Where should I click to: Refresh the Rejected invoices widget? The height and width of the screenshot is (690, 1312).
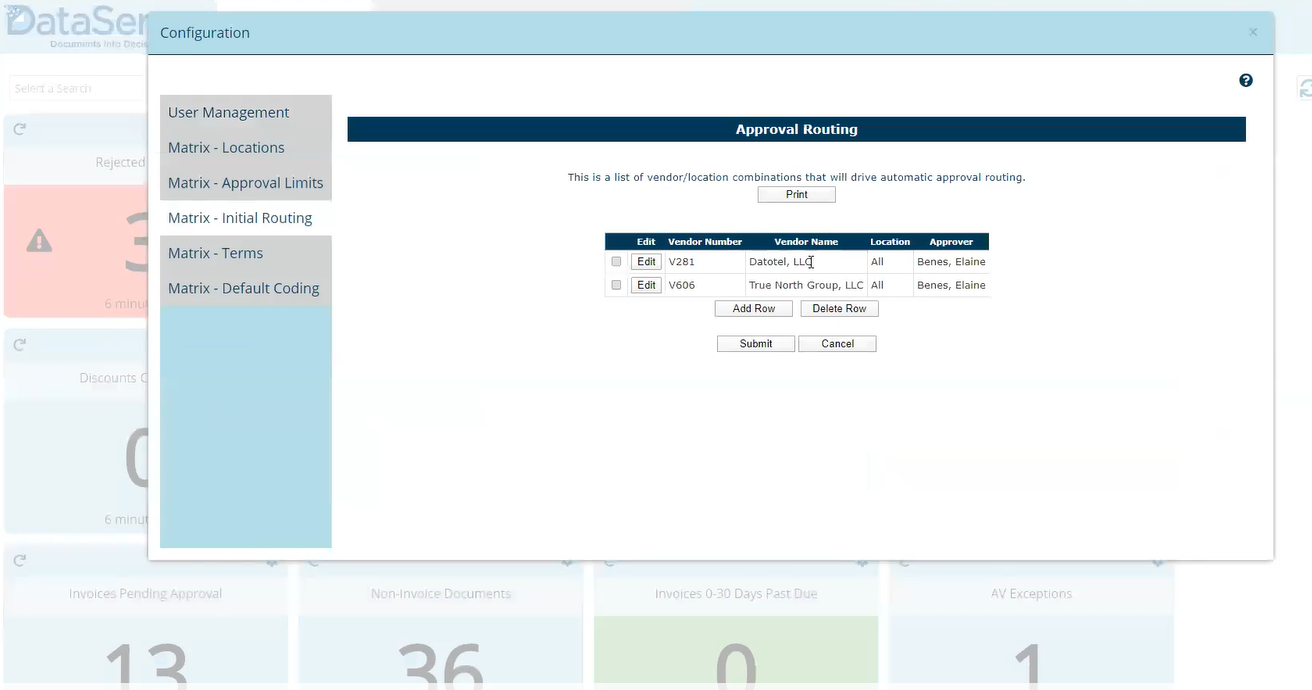coord(18,129)
